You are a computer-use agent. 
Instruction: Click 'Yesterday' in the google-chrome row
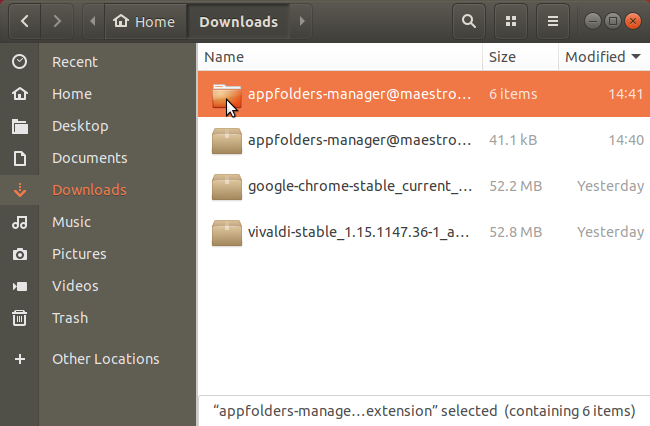pos(611,186)
